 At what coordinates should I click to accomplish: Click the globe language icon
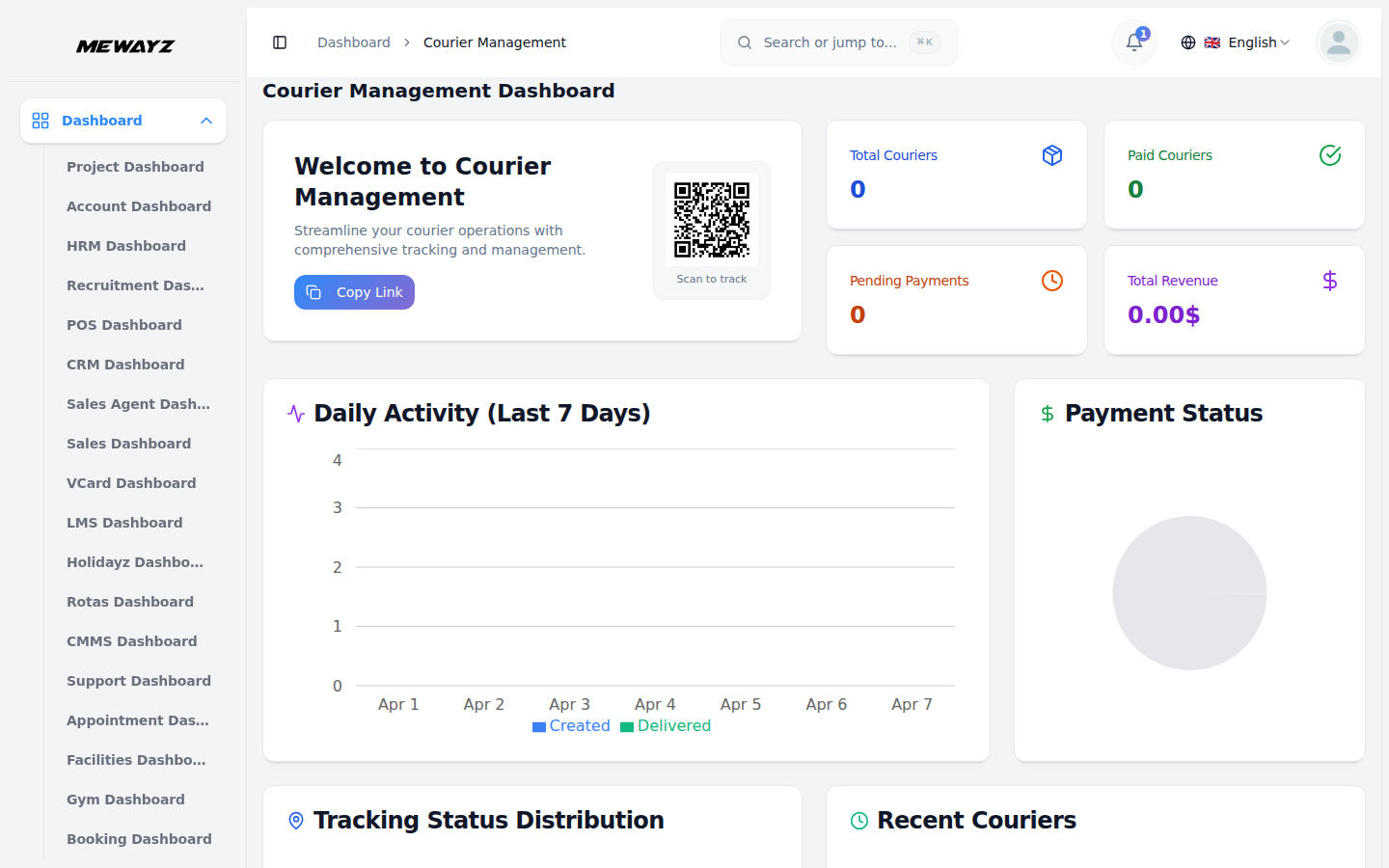click(1188, 42)
